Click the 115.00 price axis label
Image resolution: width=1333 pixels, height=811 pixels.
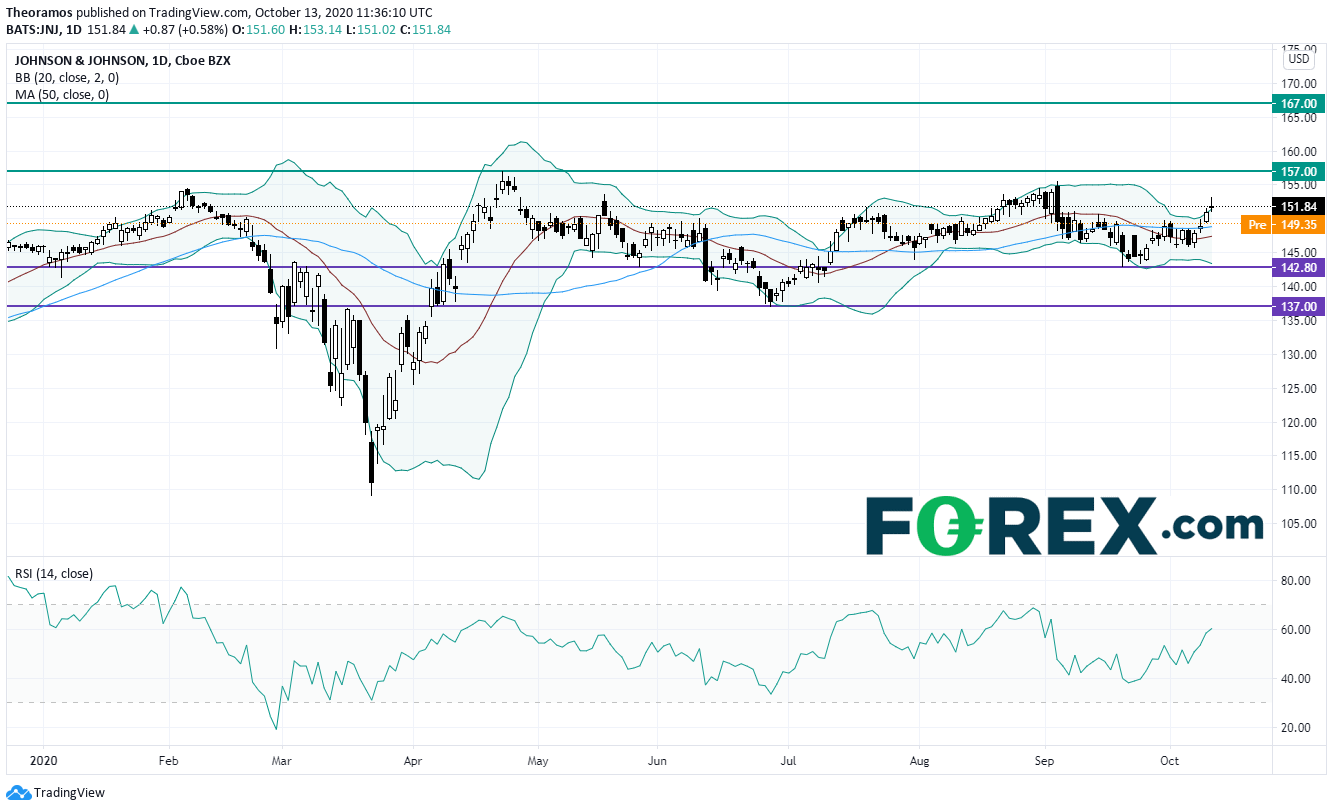coord(1297,456)
